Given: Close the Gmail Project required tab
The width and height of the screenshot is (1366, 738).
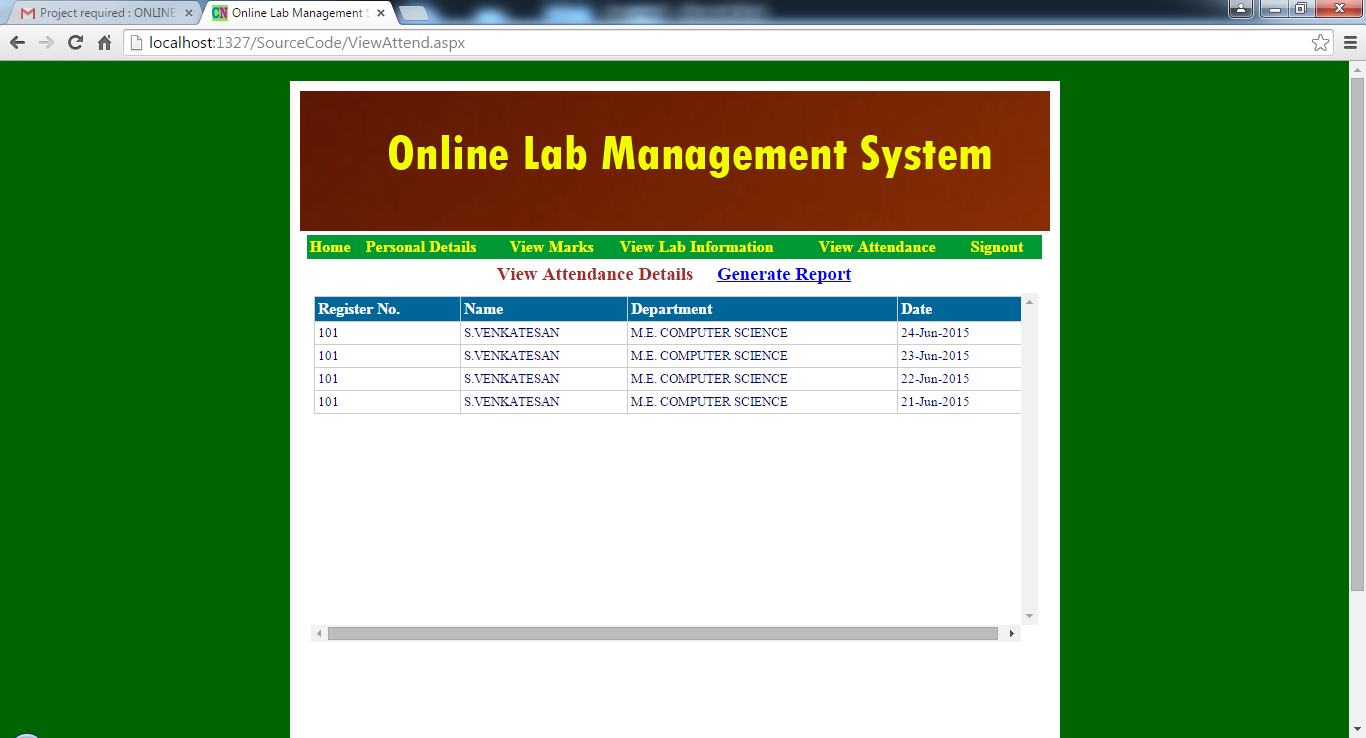Looking at the screenshot, I should click(x=188, y=13).
